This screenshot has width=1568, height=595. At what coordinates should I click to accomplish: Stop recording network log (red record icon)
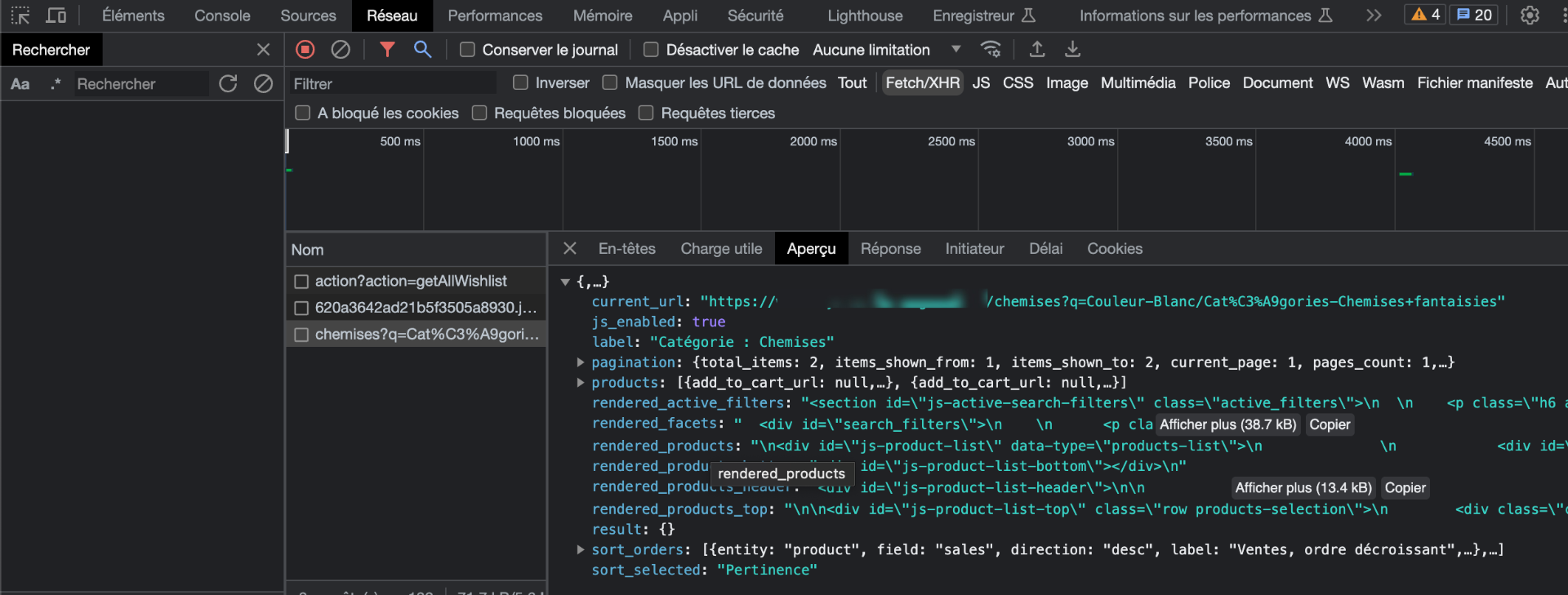click(305, 50)
